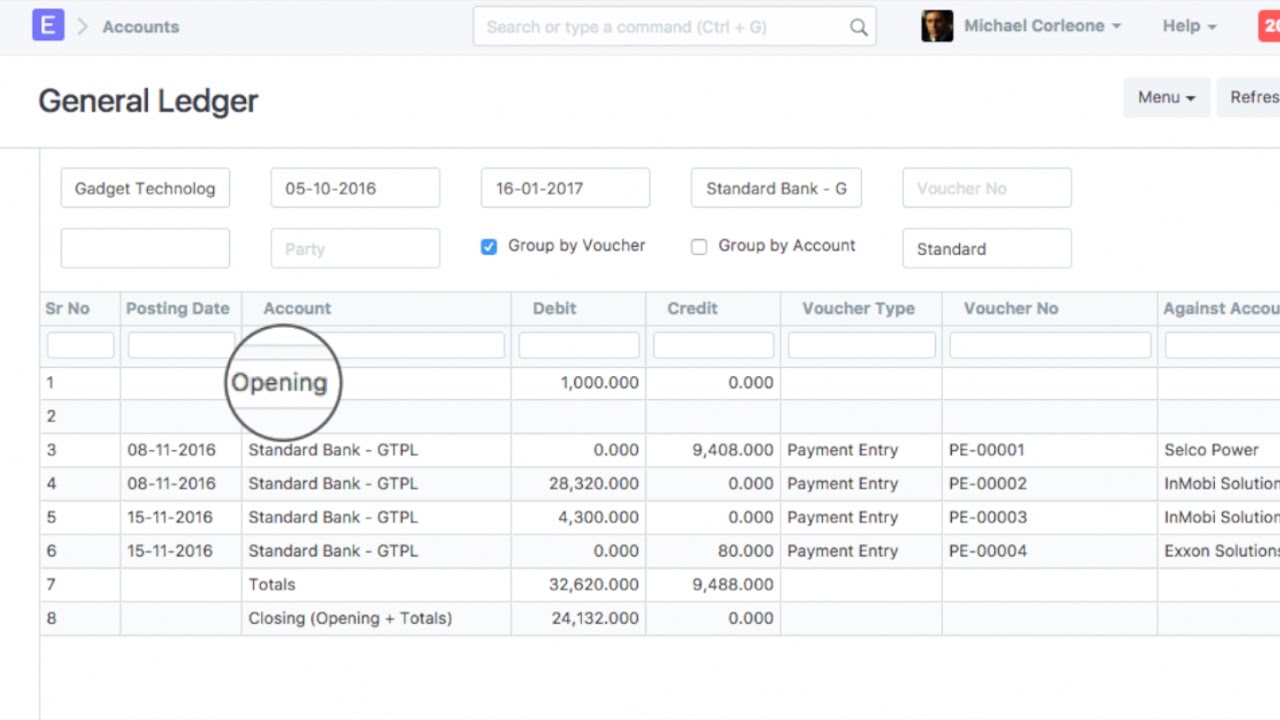Select the to-date field 16-01-2017
1280x720 pixels.
(x=565, y=188)
